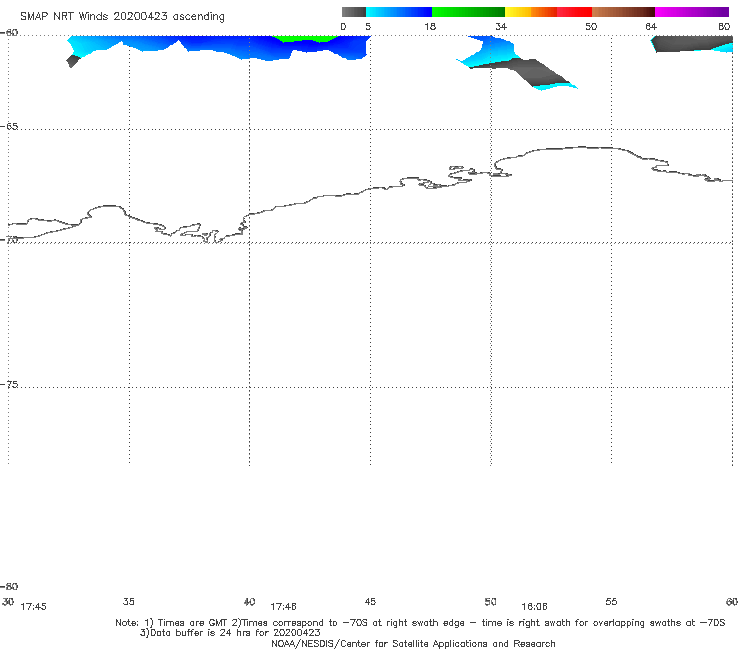
Task: Click the colorbar label 18
Action: (430, 27)
